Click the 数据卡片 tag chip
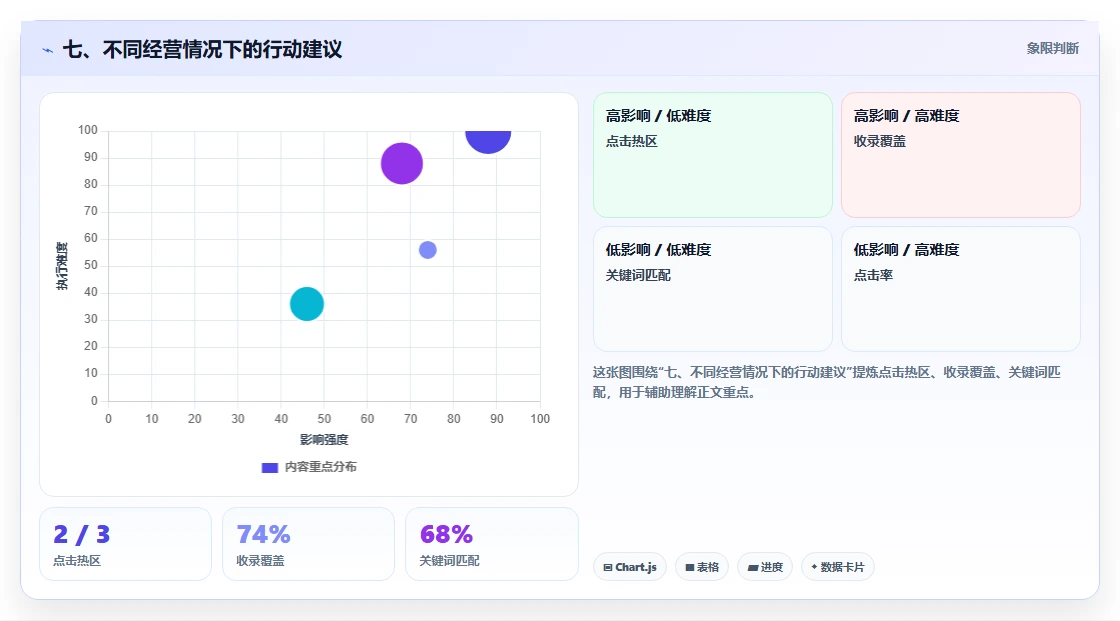The image size is (1120, 621). [838, 567]
